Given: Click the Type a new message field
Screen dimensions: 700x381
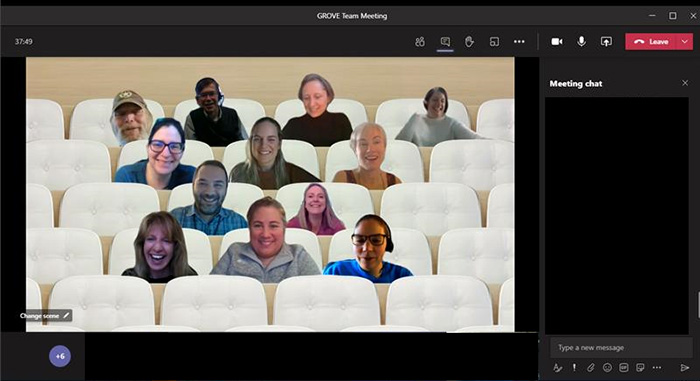Looking at the screenshot, I should [x=621, y=348].
